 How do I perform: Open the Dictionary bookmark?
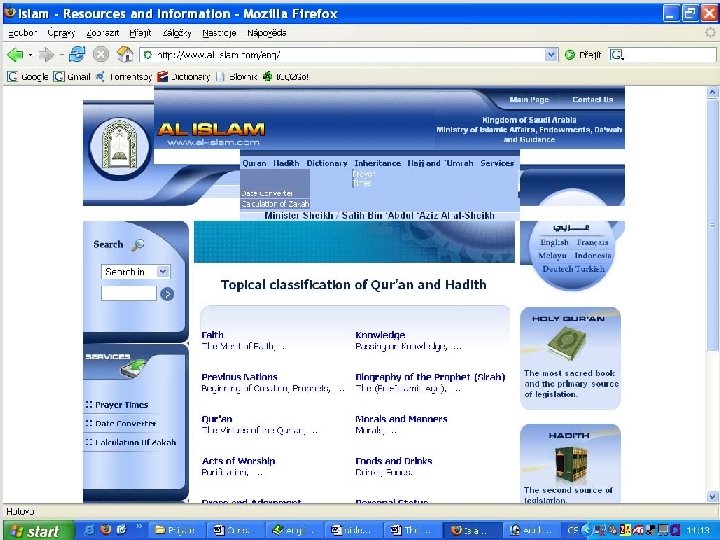(x=184, y=77)
